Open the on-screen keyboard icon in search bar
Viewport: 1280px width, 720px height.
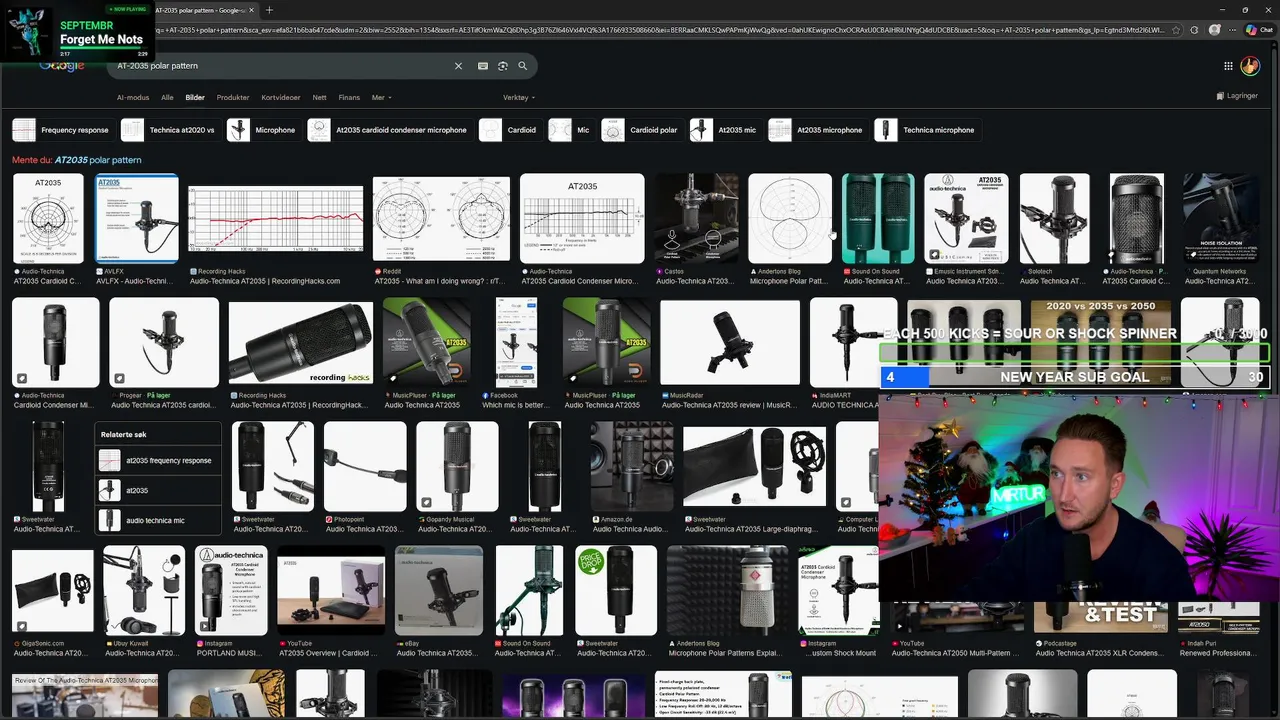click(483, 66)
